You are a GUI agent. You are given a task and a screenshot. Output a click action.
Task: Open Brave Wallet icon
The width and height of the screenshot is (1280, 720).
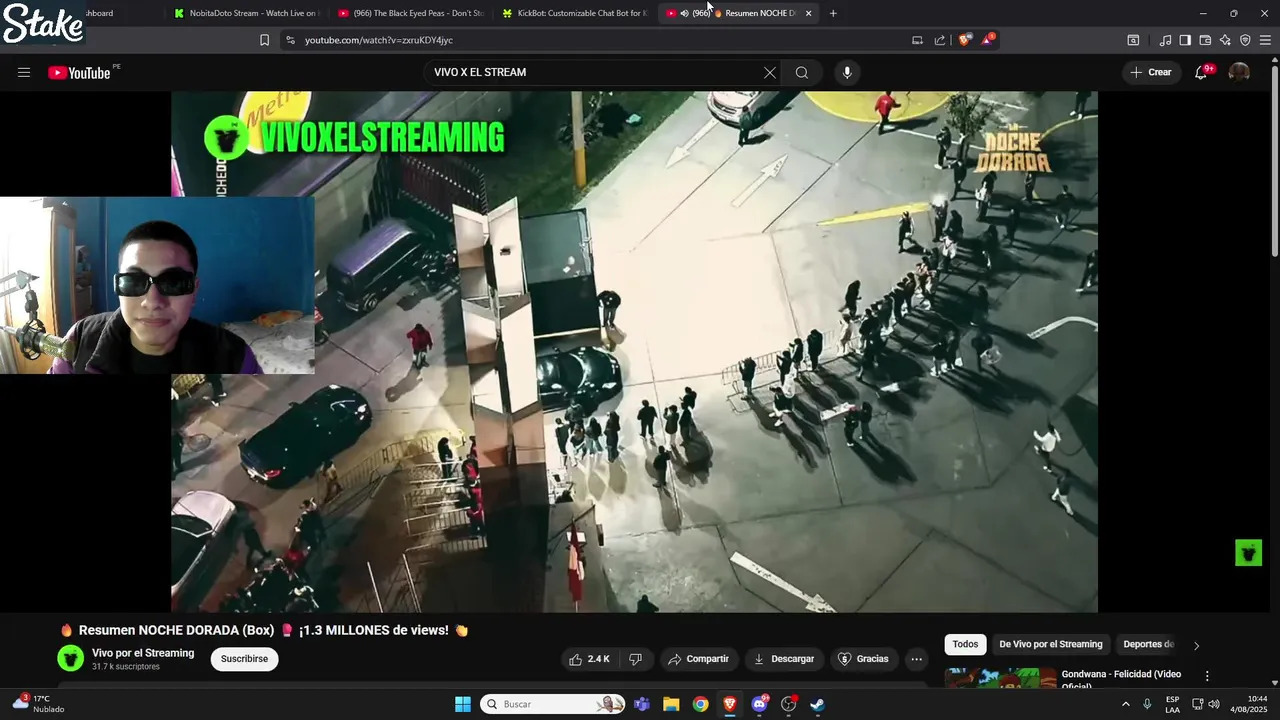(1205, 40)
